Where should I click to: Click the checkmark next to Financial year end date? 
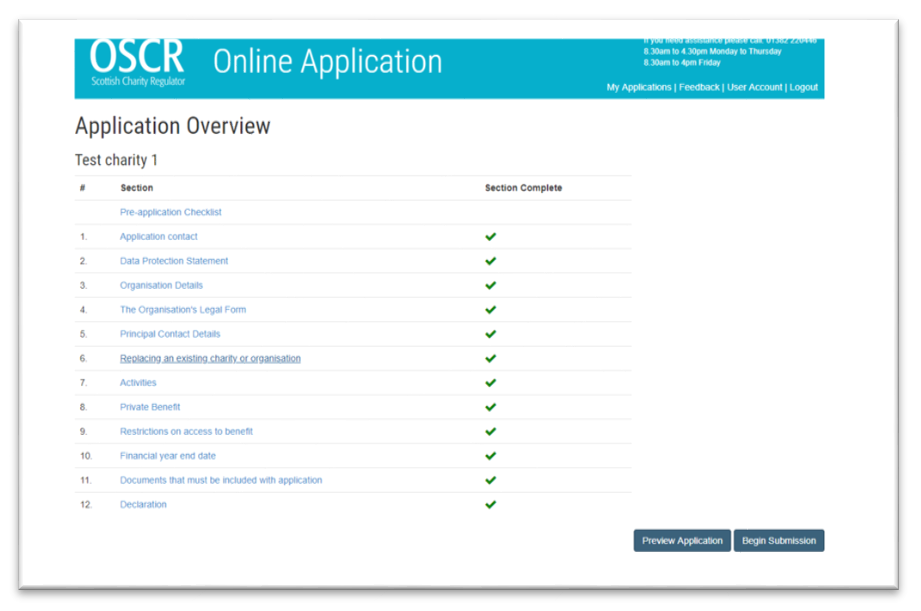click(490, 455)
